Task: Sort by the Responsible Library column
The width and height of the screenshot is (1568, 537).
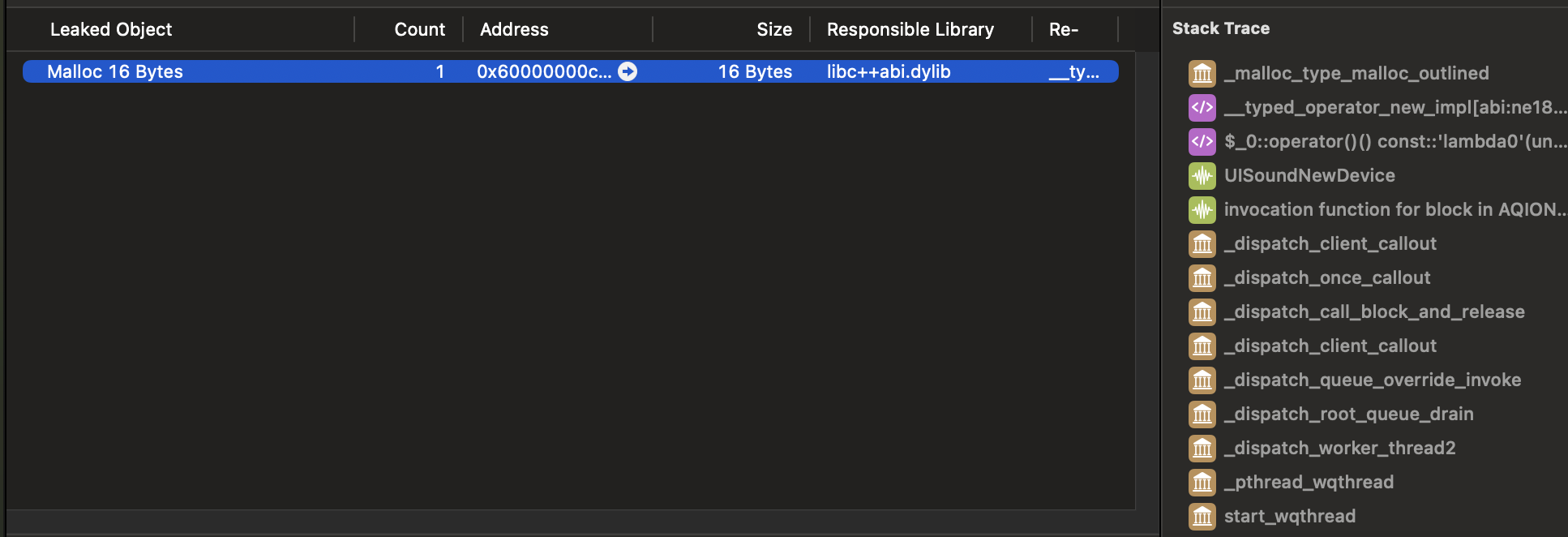Action: (x=910, y=29)
